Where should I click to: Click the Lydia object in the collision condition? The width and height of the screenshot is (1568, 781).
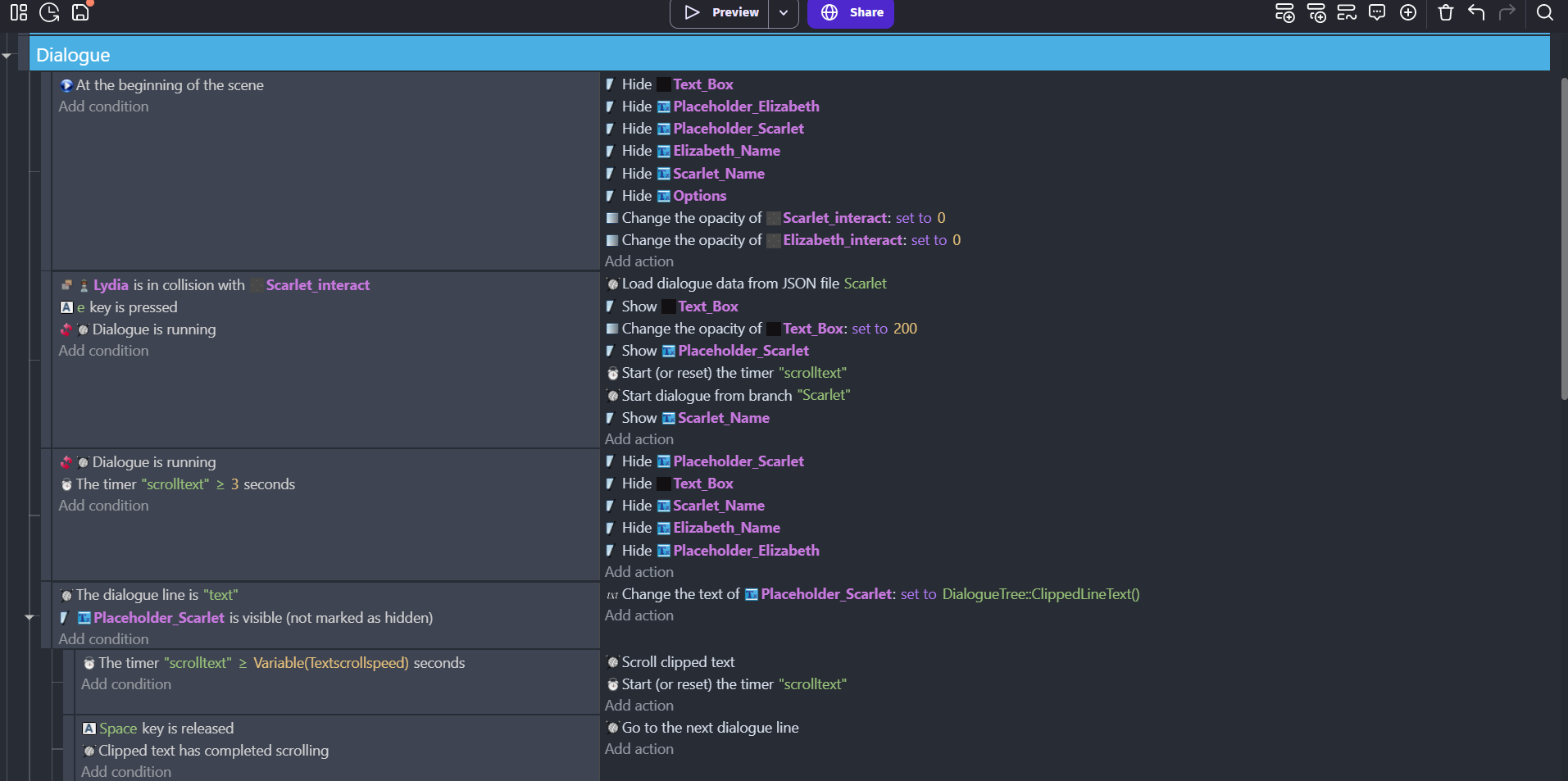tap(111, 285)
